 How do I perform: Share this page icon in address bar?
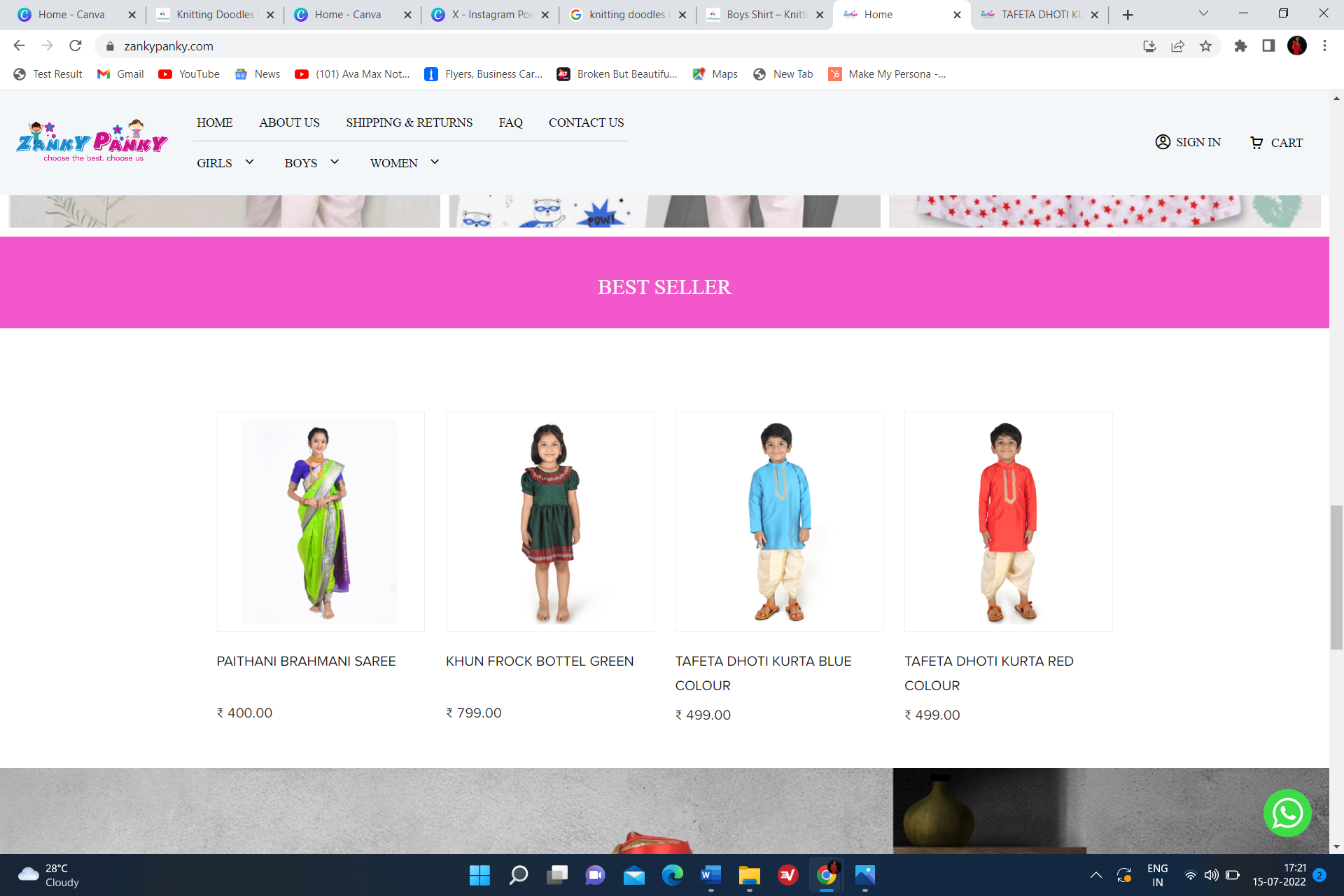(x=1177, y=46)
